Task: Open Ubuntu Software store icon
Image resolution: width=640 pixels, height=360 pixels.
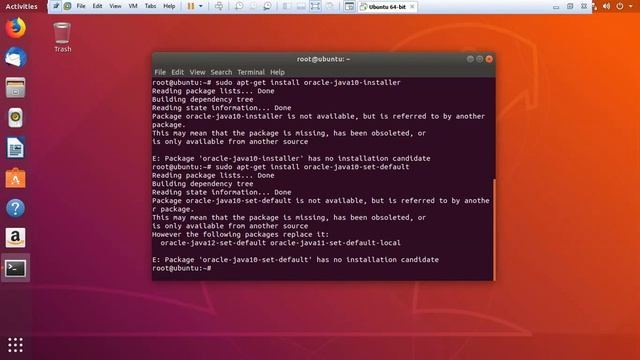Action: 16,178
